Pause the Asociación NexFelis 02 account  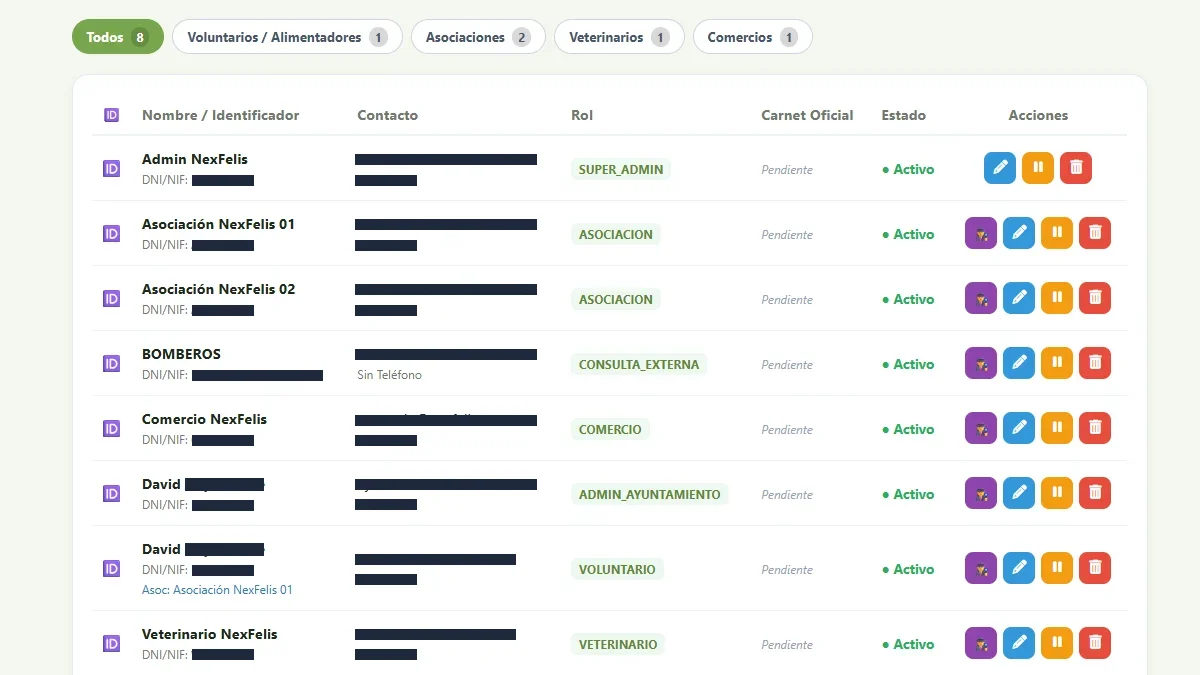pos(1057,298)
